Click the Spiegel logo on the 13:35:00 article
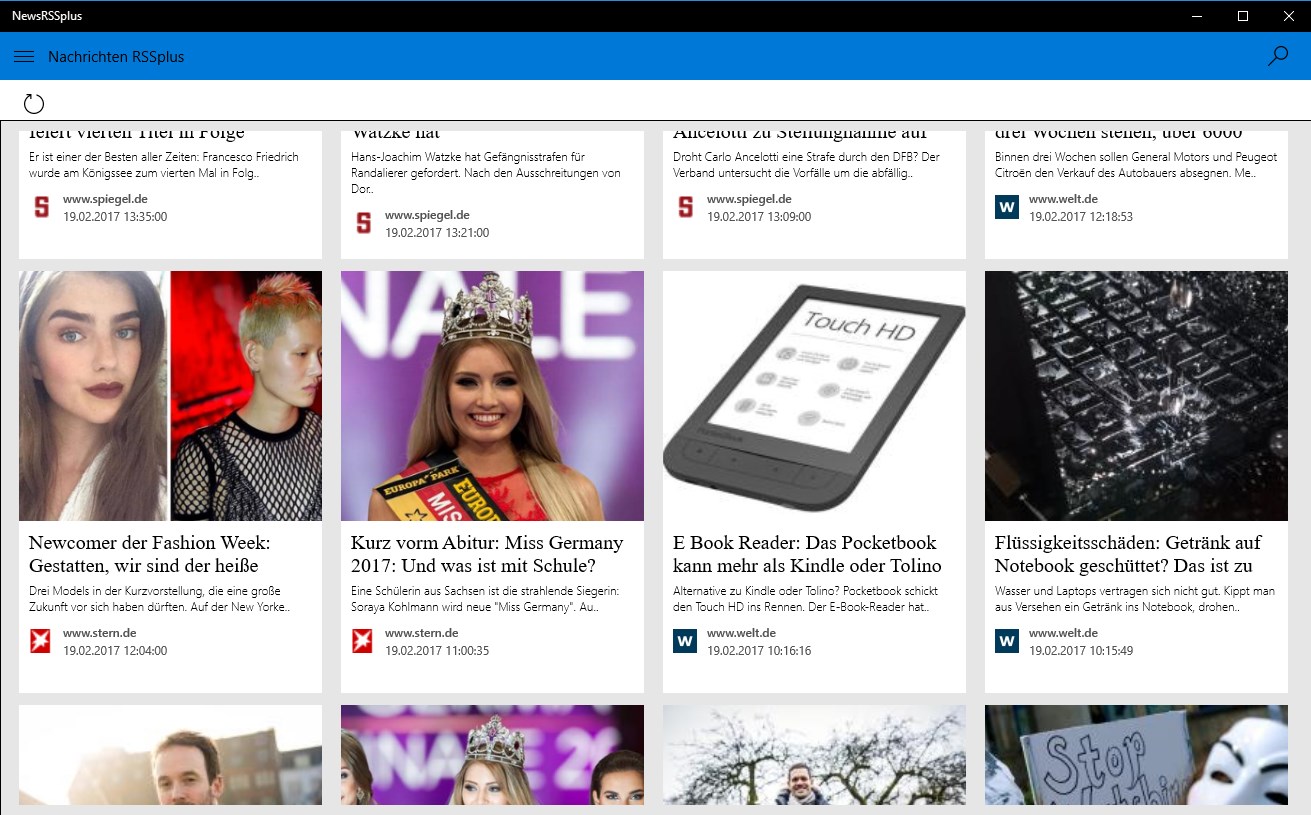The image size is (1311, 815). point(41,207)
